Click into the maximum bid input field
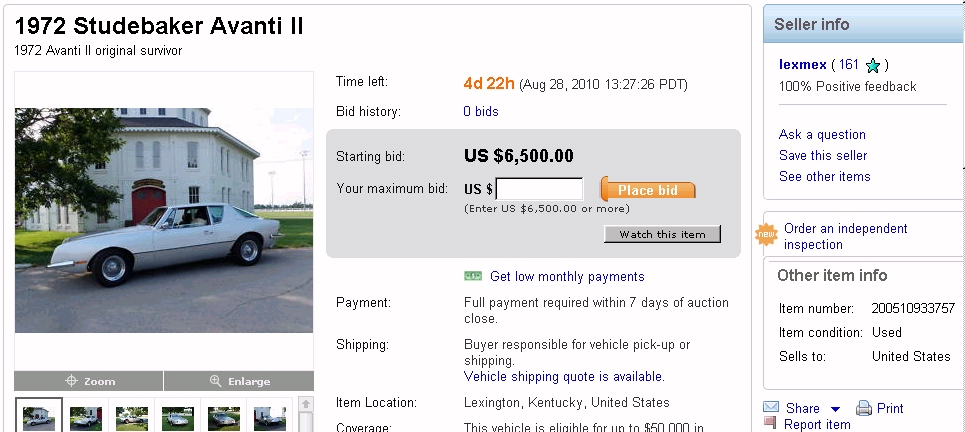 [539, 189]
